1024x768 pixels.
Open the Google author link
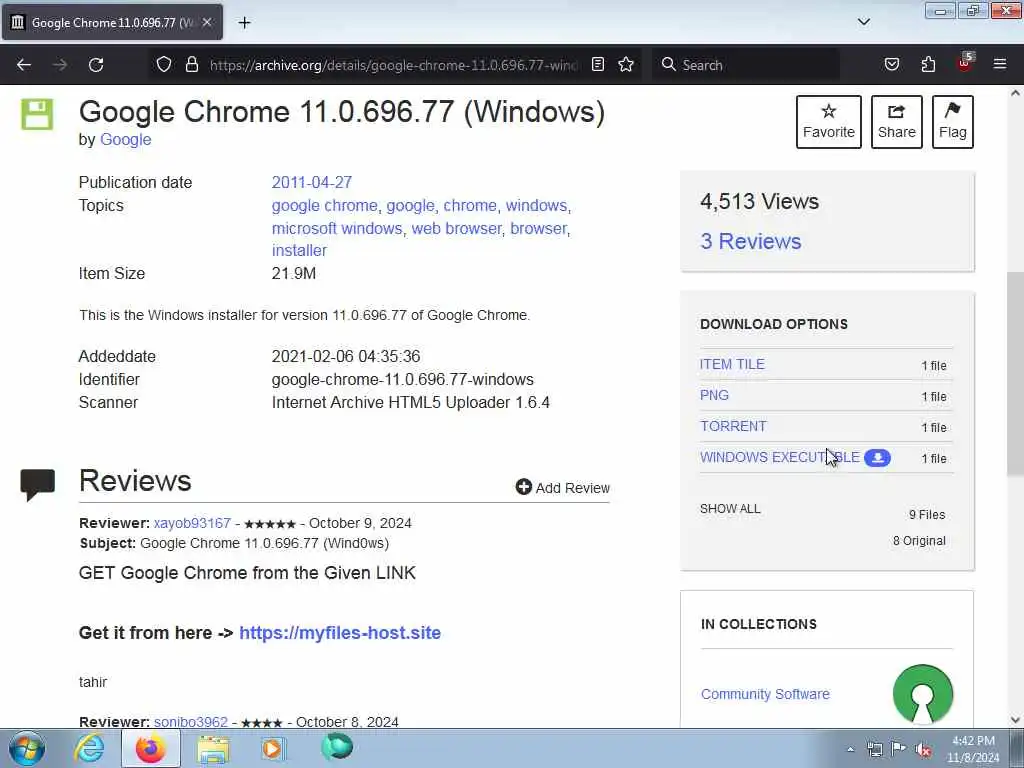[125, 140]
